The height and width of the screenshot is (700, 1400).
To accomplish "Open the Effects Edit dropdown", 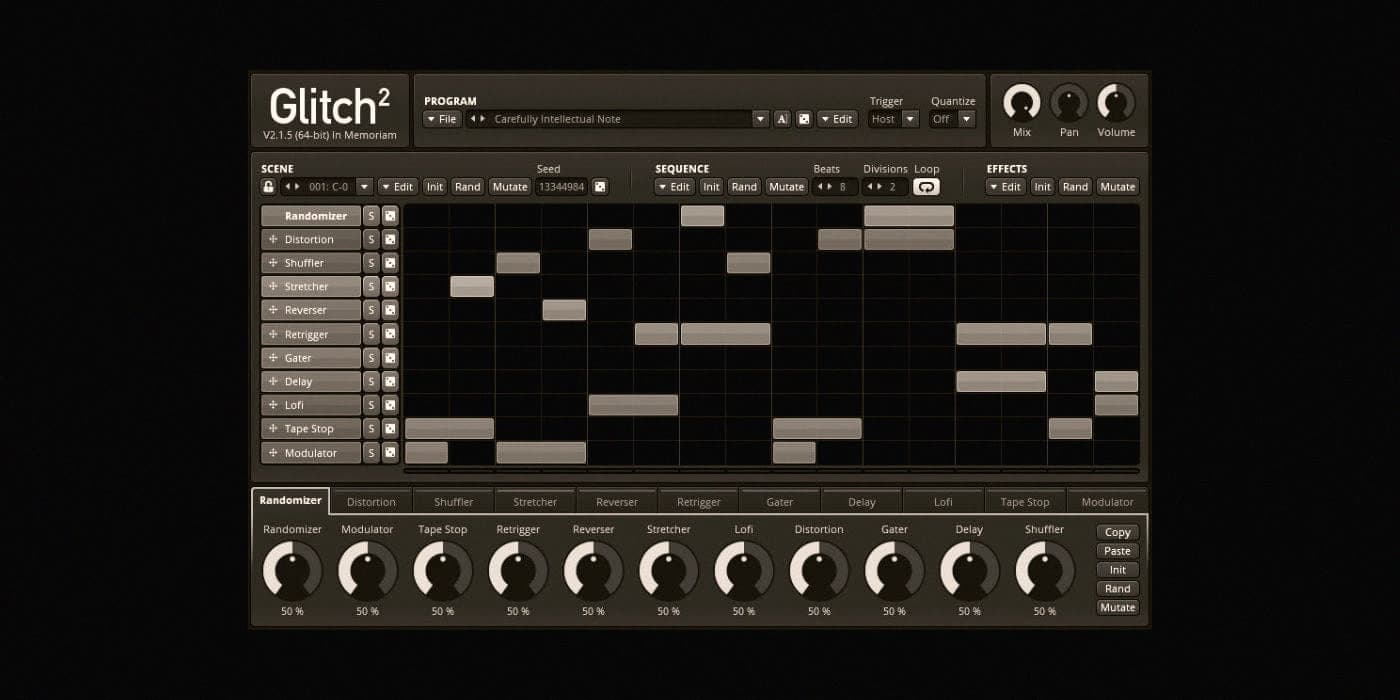I will 1006,187.
